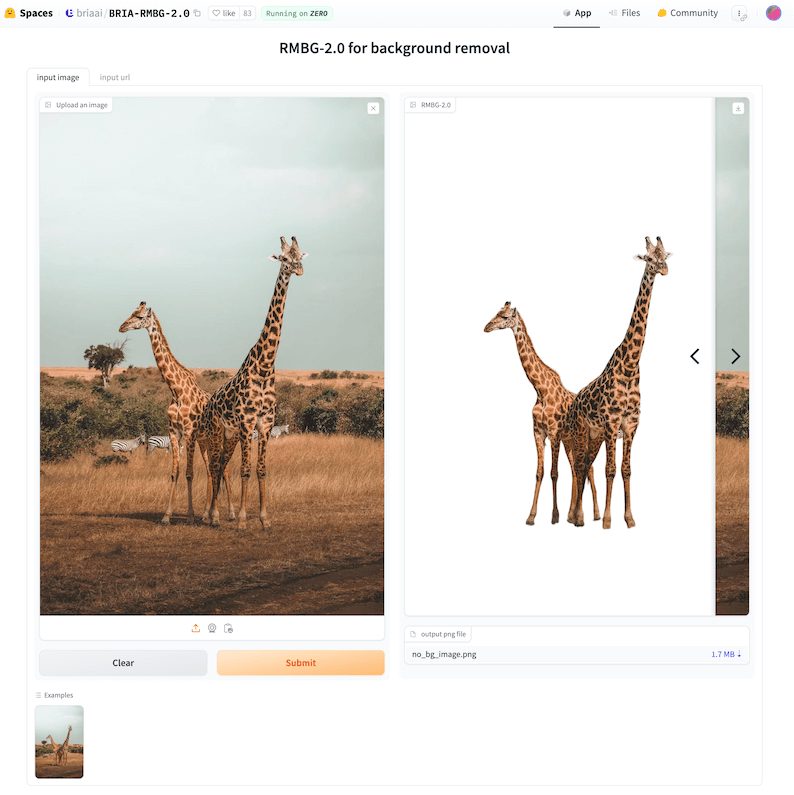
Task: Click the Spaces text link
Action: [x=36, y=13]
